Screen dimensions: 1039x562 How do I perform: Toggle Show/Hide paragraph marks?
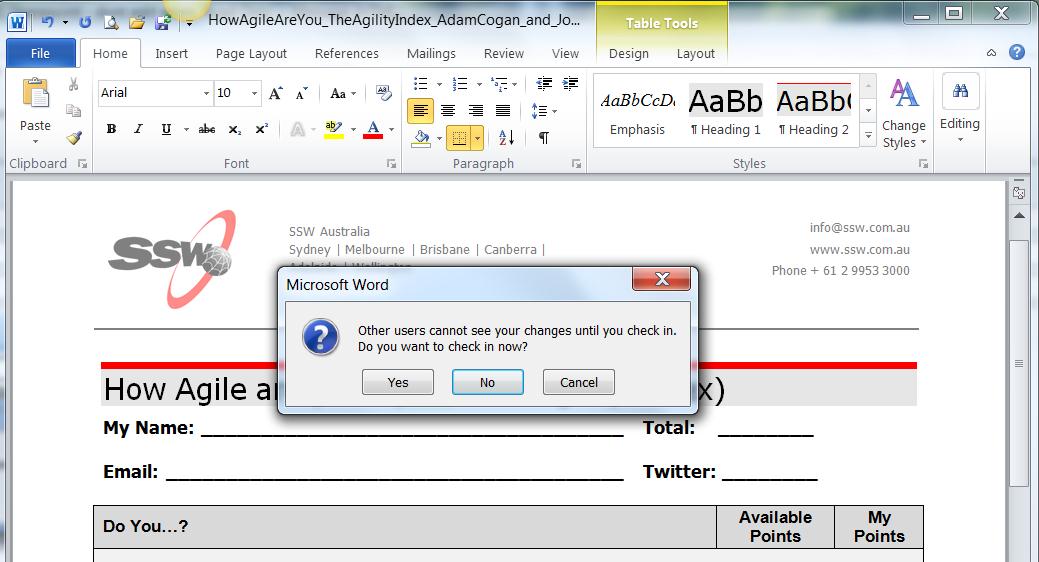coord(543,137)
